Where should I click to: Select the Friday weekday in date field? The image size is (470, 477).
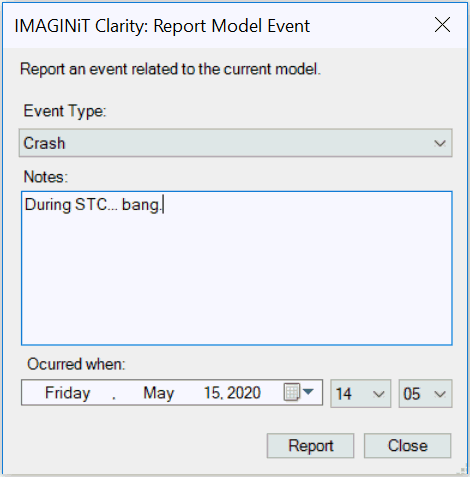click(68, 393)
